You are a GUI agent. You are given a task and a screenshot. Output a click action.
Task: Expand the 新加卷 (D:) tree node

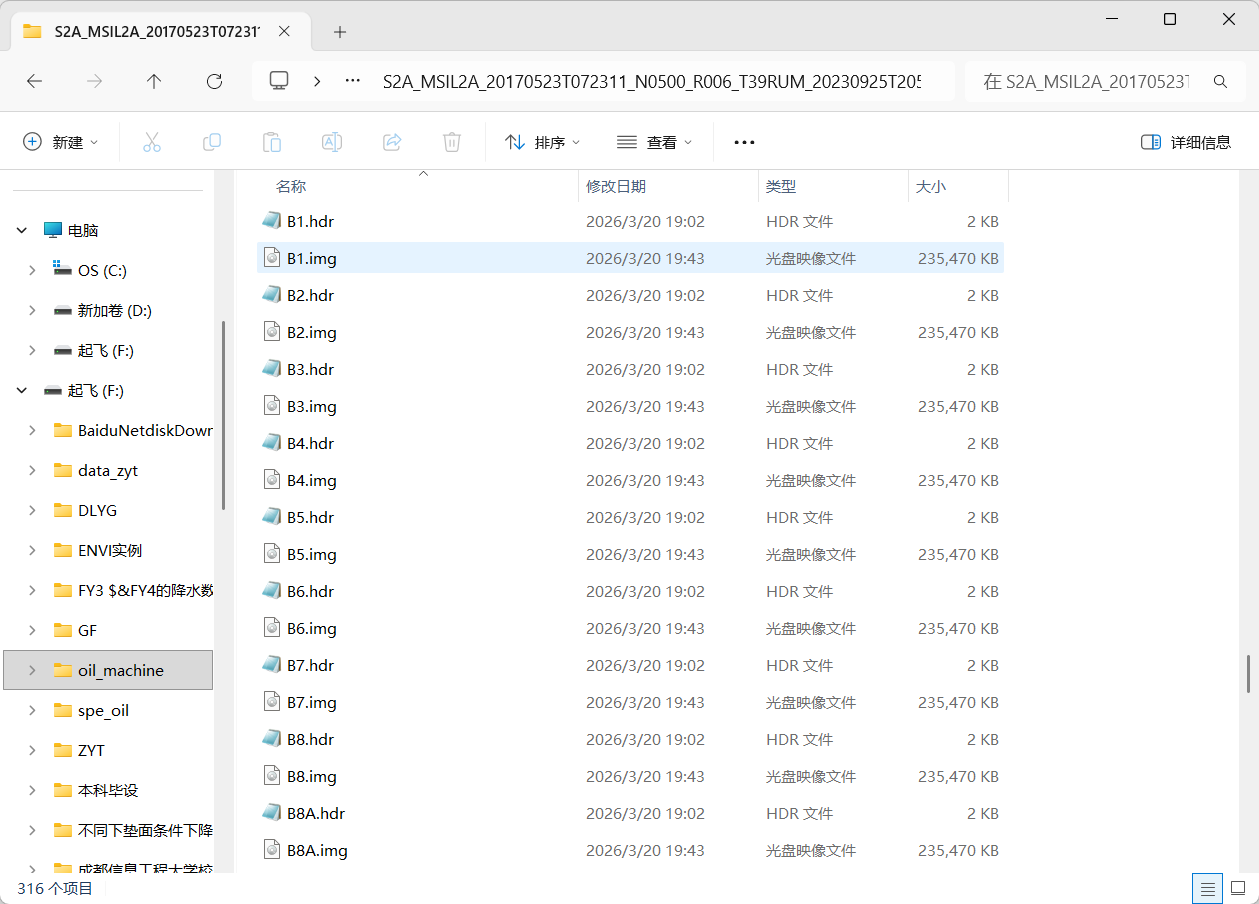32,310
